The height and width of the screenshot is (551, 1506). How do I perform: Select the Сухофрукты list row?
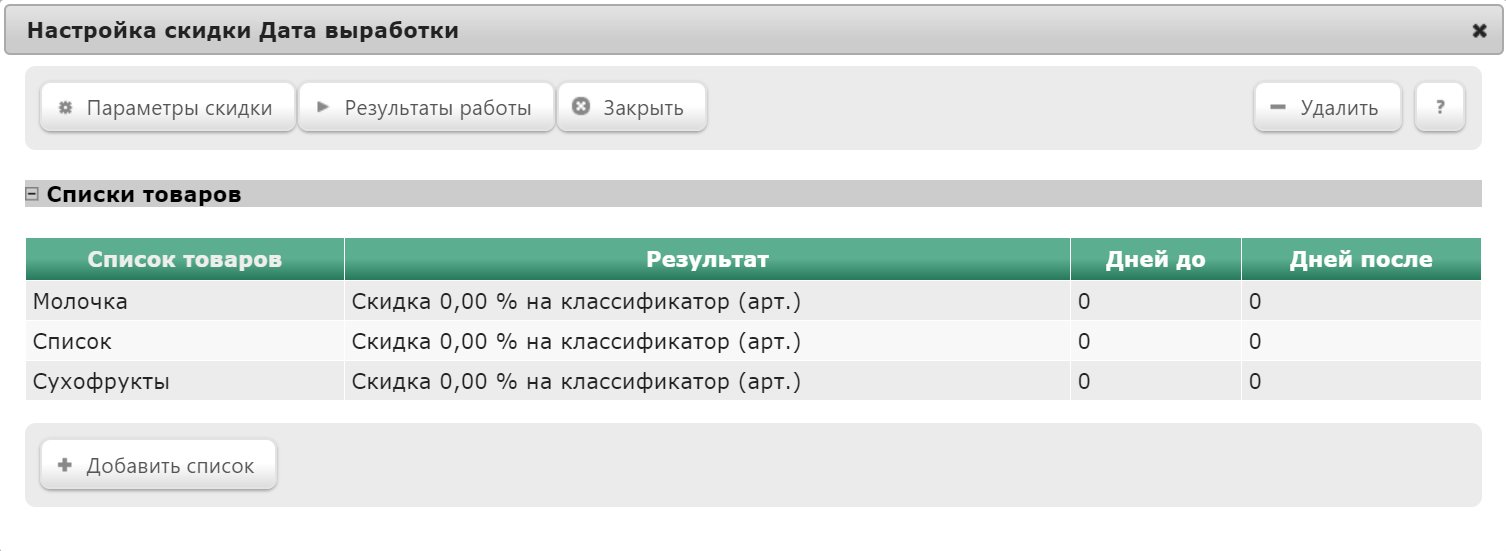753,381
